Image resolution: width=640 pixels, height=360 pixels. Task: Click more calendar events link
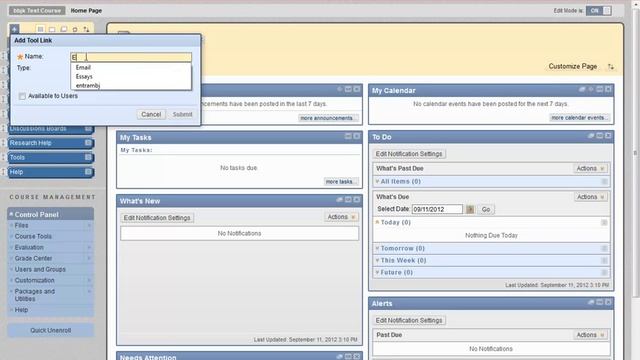580,118
